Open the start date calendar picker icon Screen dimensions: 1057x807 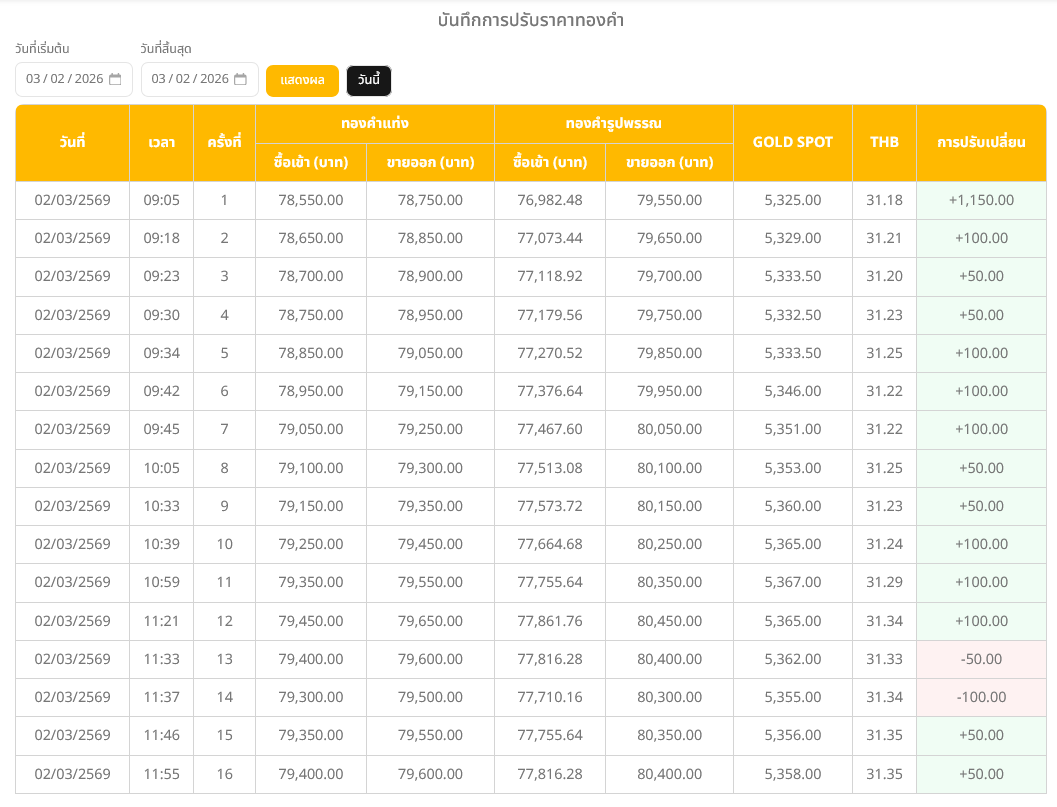click(115, 79)
